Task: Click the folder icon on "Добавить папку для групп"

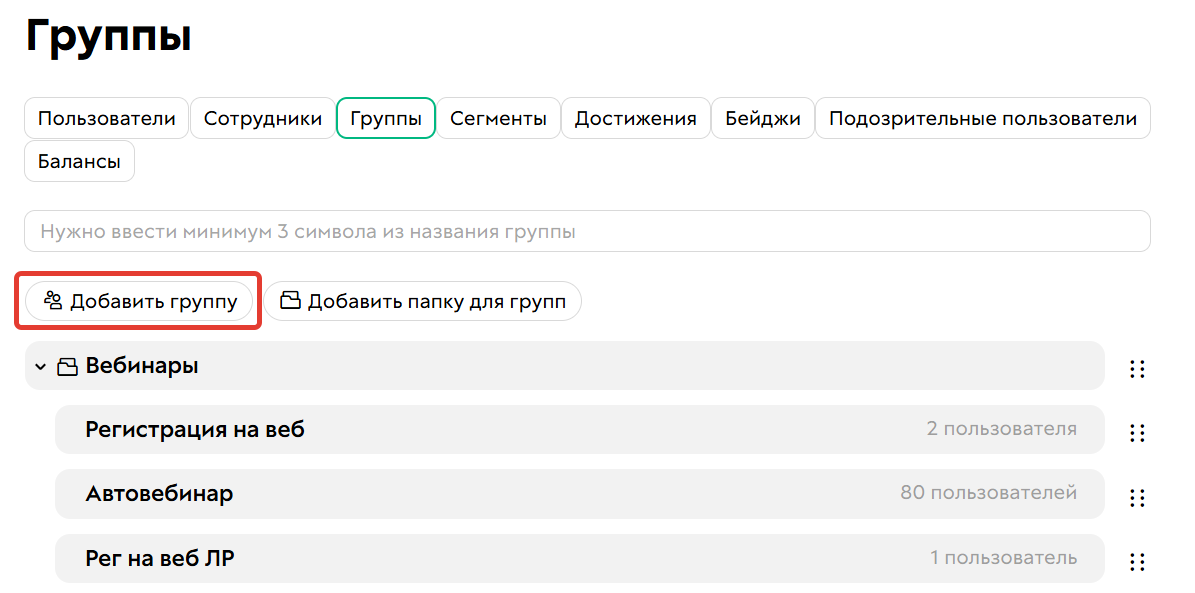Action: pos(291,300)
